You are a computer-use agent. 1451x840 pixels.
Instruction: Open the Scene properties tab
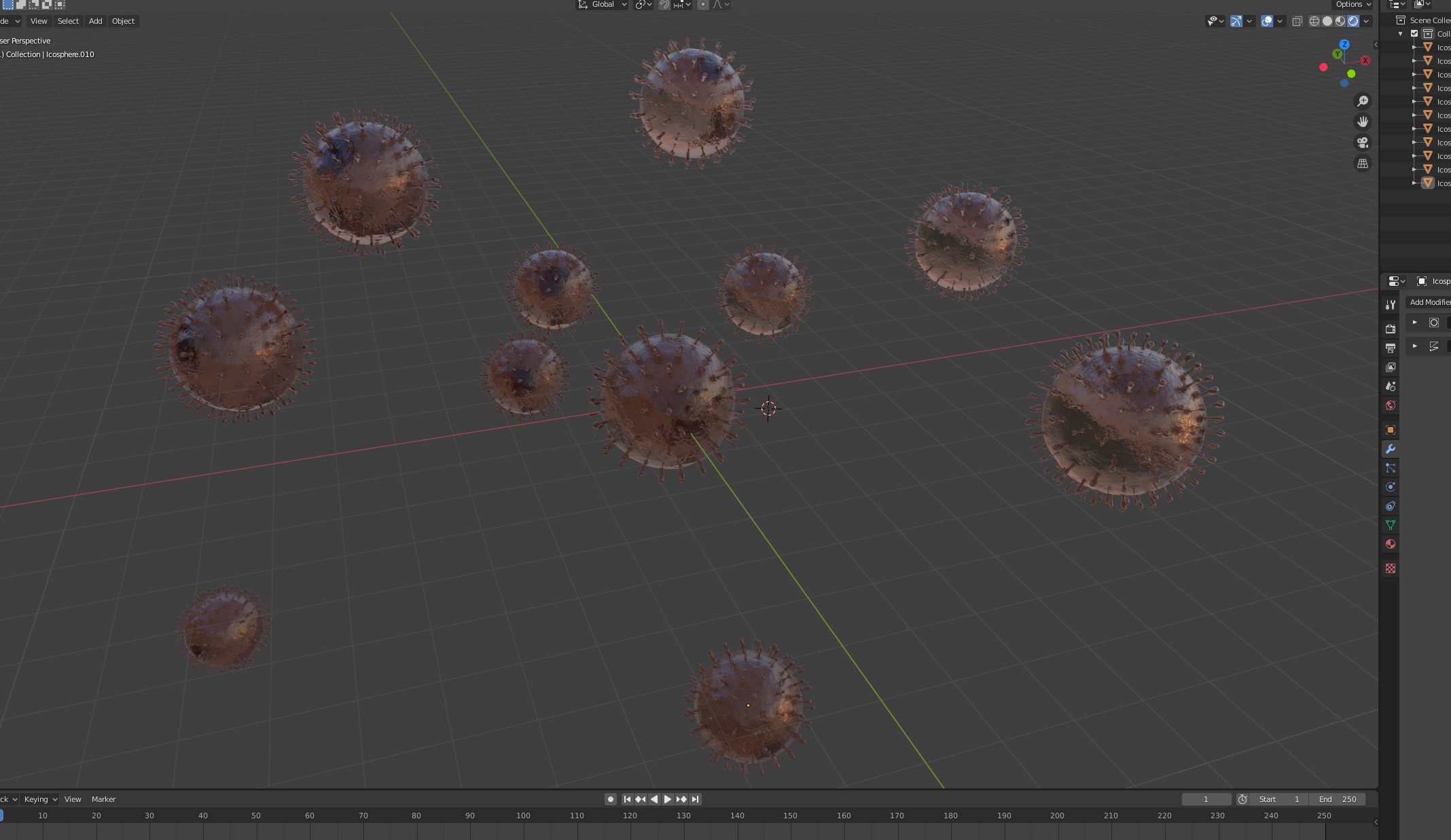point(1391,386)
